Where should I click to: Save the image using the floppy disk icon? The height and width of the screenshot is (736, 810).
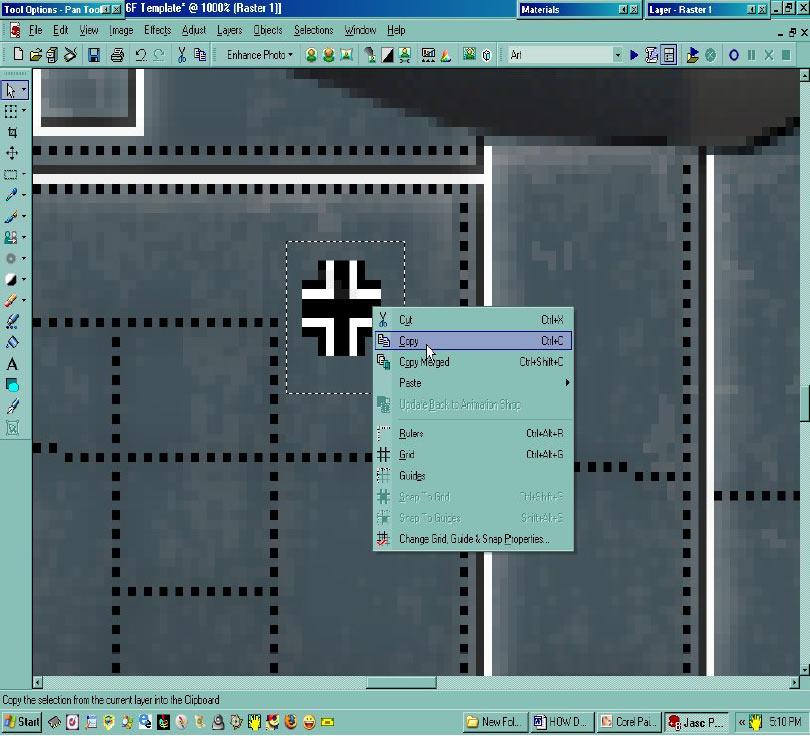click(x=94, y=55)
